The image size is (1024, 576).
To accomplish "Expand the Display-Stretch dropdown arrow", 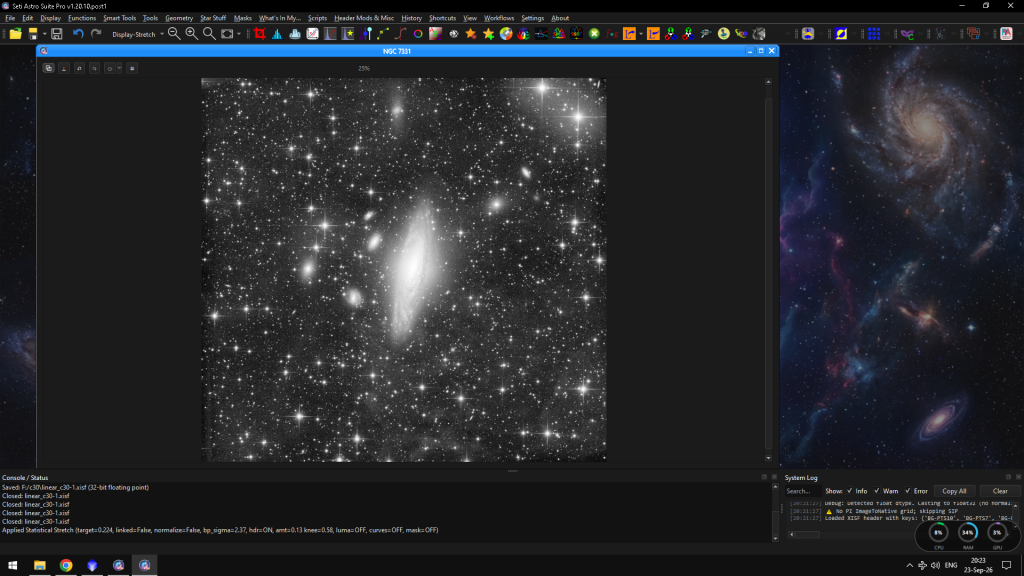I will point(162,34).
